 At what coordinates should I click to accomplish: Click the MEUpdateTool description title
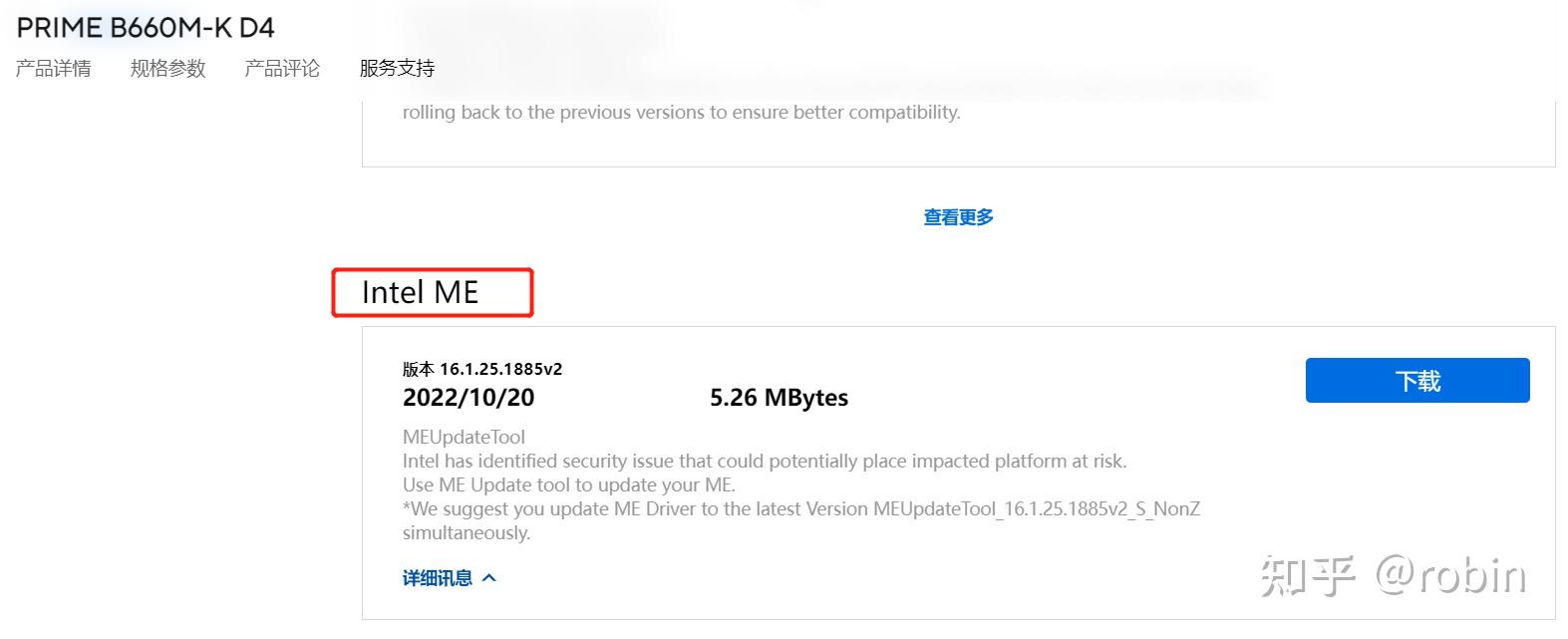click(464, 437)
